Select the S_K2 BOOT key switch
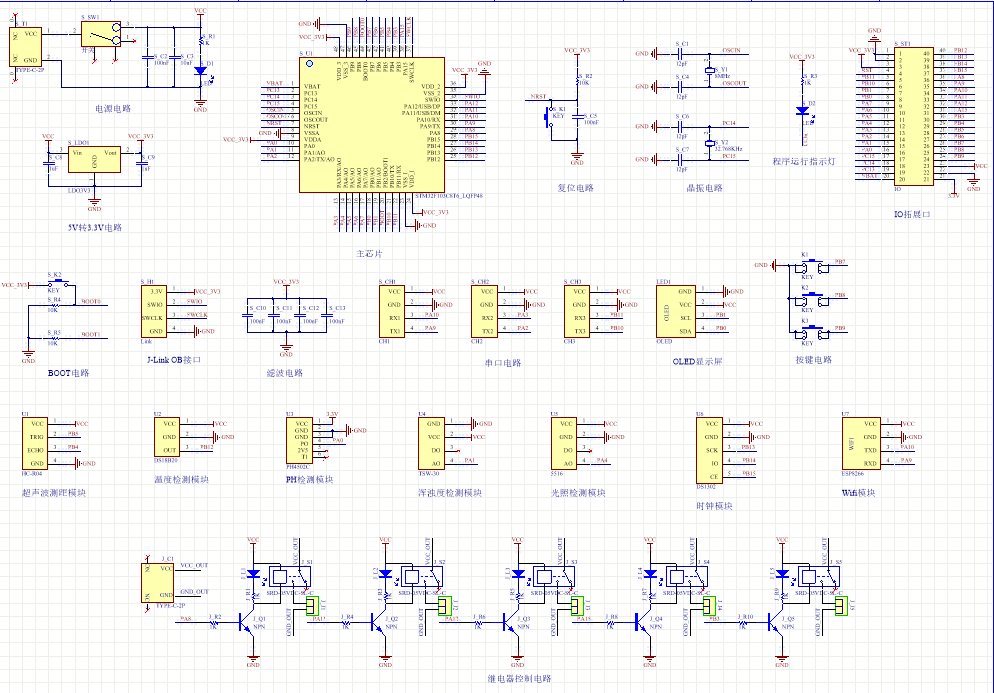This screenshot has height=693, width=994. pyautogui.click(x=58, y=283)
